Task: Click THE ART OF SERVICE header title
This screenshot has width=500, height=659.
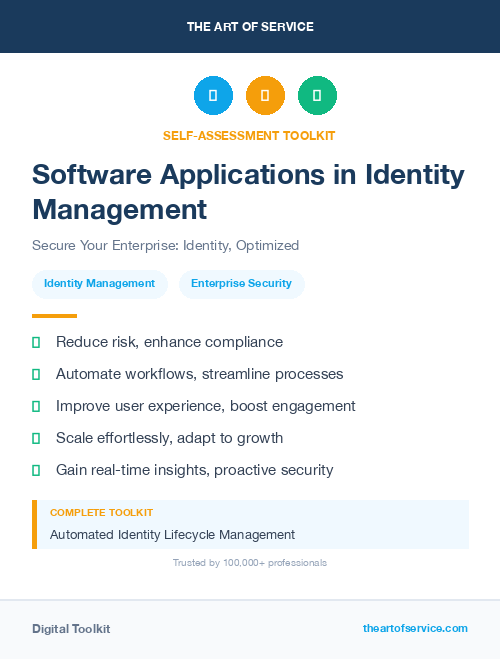Action: click(x=250, y=27)
